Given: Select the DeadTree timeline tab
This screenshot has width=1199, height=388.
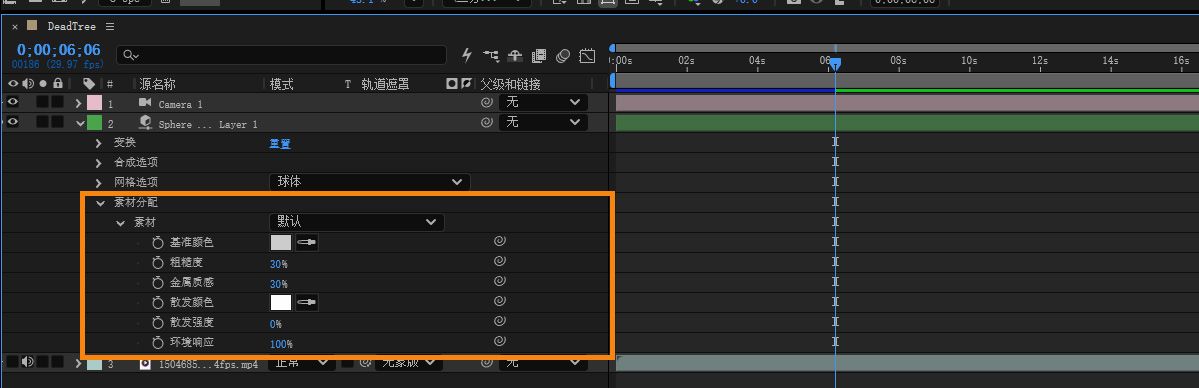Looking at the screenshot, I should 71,26.
